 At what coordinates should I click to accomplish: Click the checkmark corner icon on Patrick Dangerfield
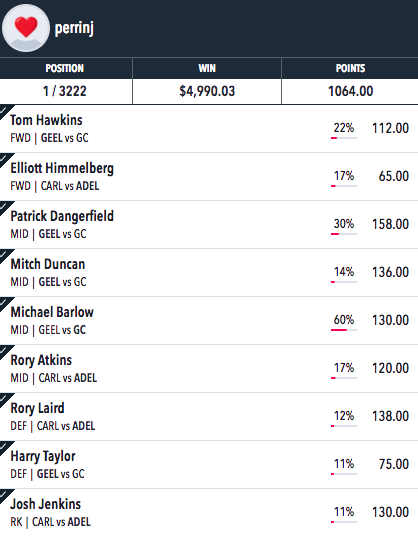click(5, 206)
